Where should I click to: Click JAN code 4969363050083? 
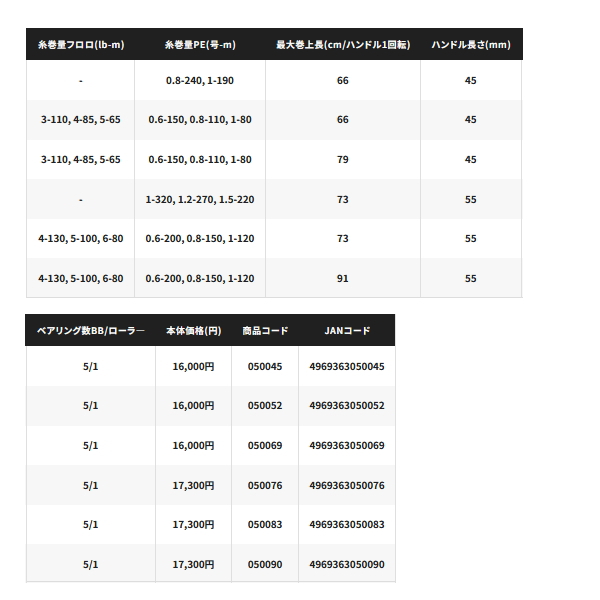(x=347, y=525)
